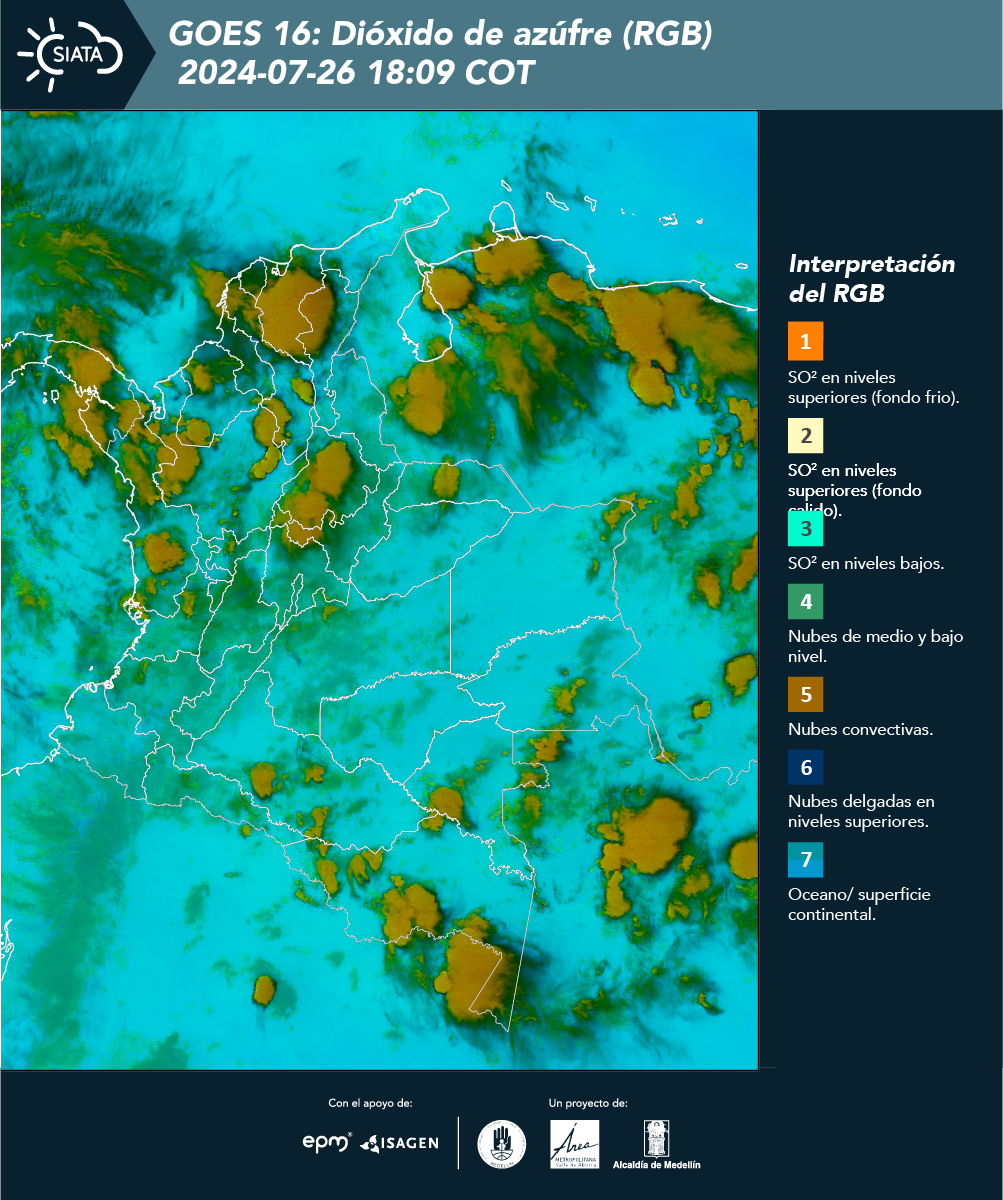Click the turquoise swatch numbered 3
This screenshot has height=1200, width=1003.
[806, 529]
